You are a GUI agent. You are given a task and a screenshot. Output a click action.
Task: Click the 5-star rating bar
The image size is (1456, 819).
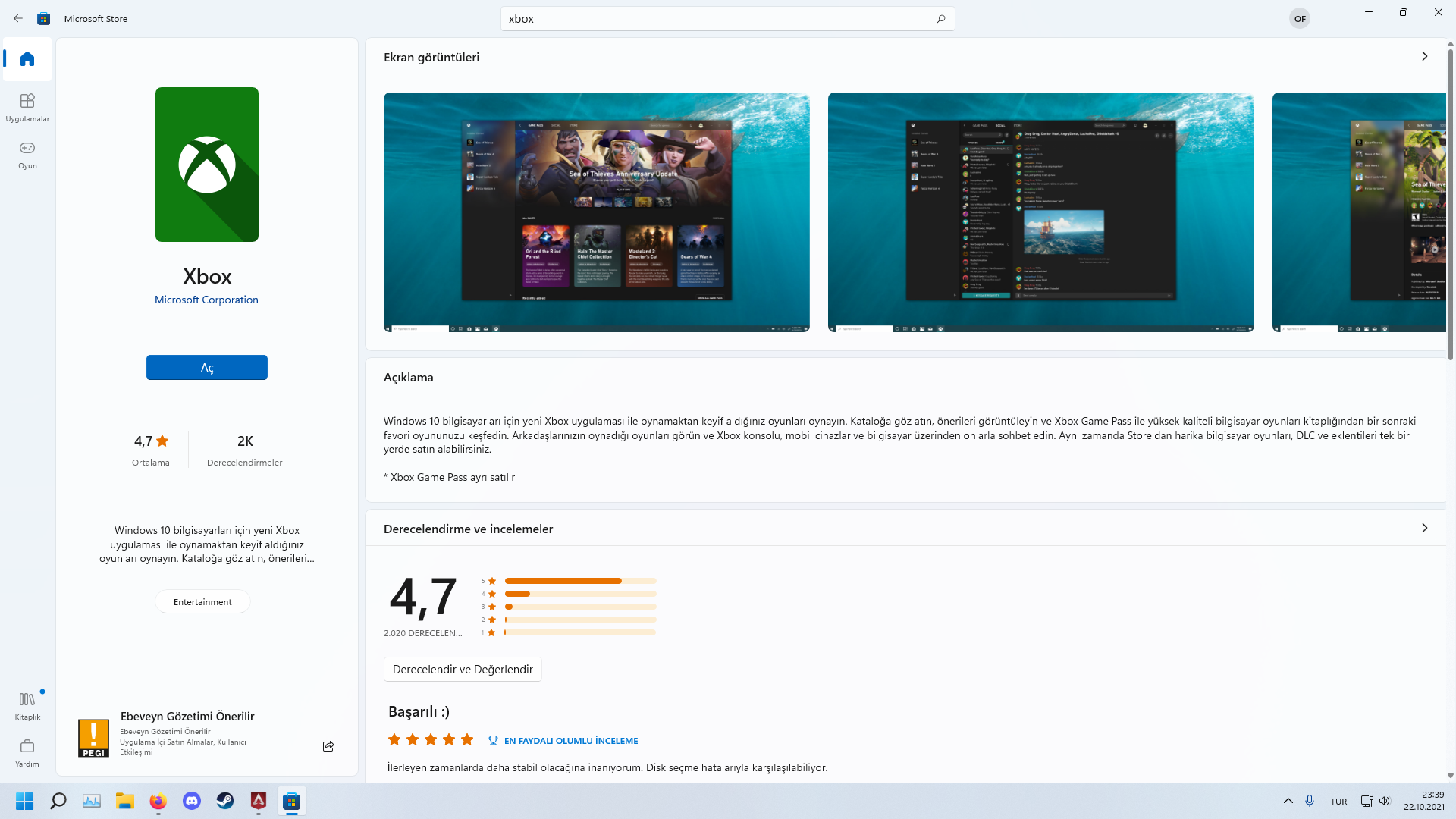coord(580,581)
